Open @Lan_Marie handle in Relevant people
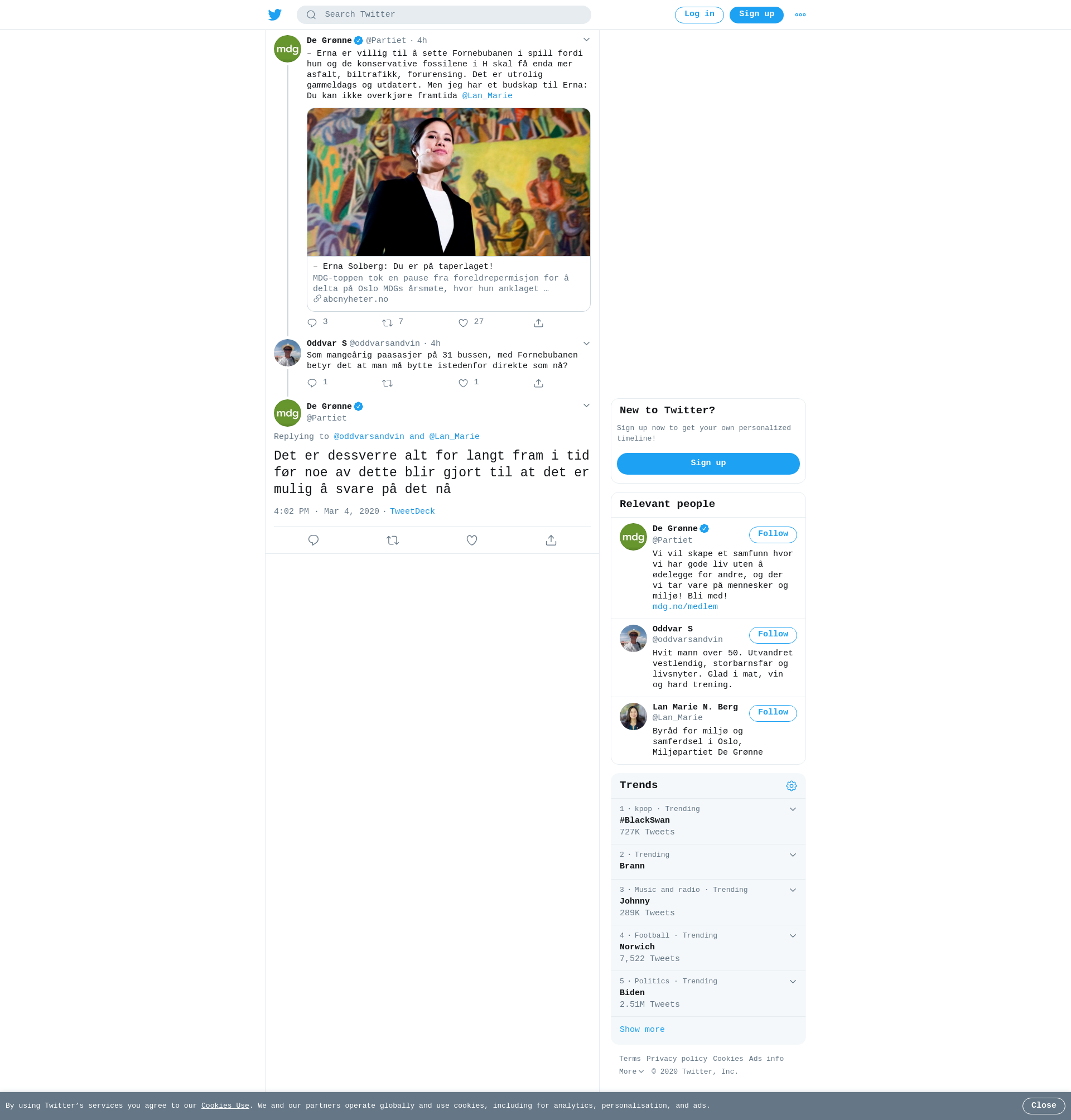The image size is (1071, 1120). coord(677,717)
